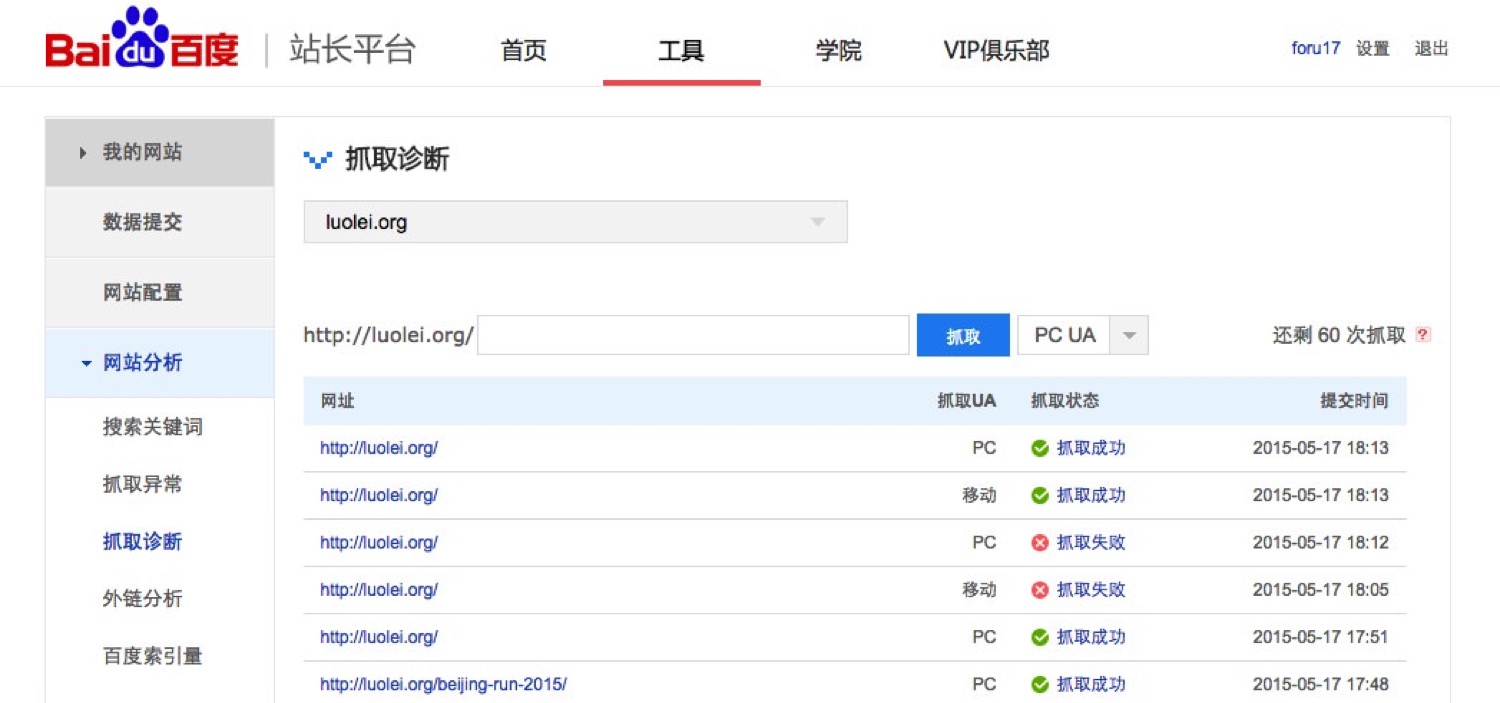Viewport: 1500px width, 703px height.
Task: Select 抓取异常 in the sidebar
Action: 142,485
